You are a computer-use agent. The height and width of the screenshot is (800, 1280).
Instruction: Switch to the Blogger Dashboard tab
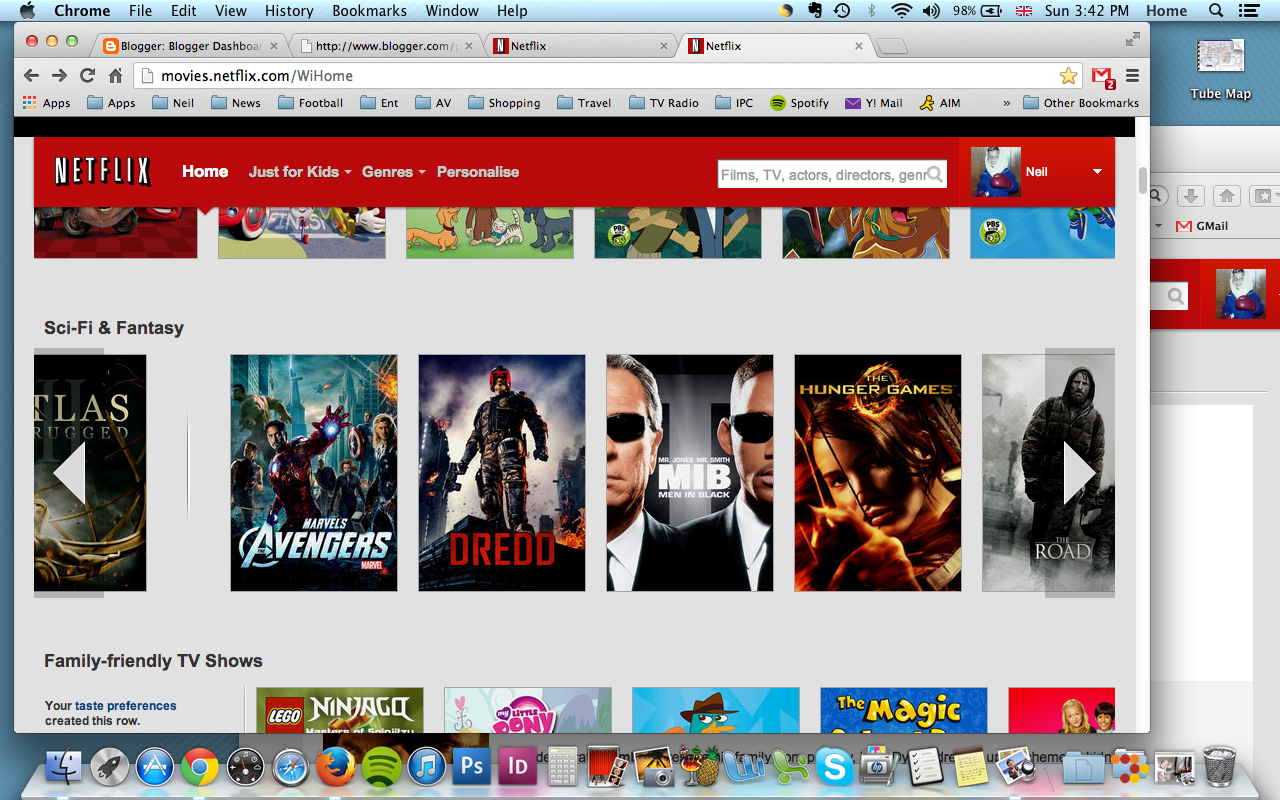(x=191, y=46)
